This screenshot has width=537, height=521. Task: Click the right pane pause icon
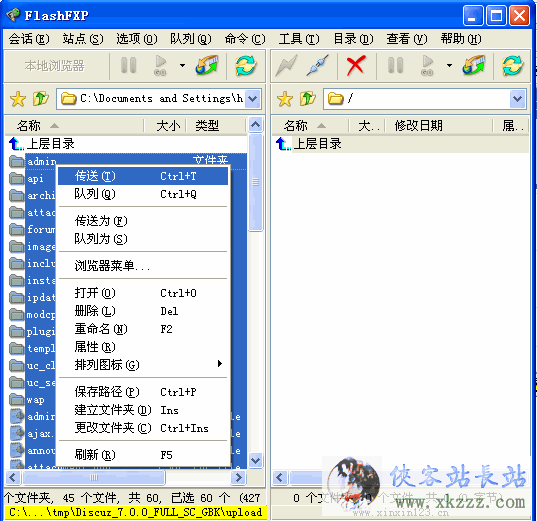click(x=395, y=65)
